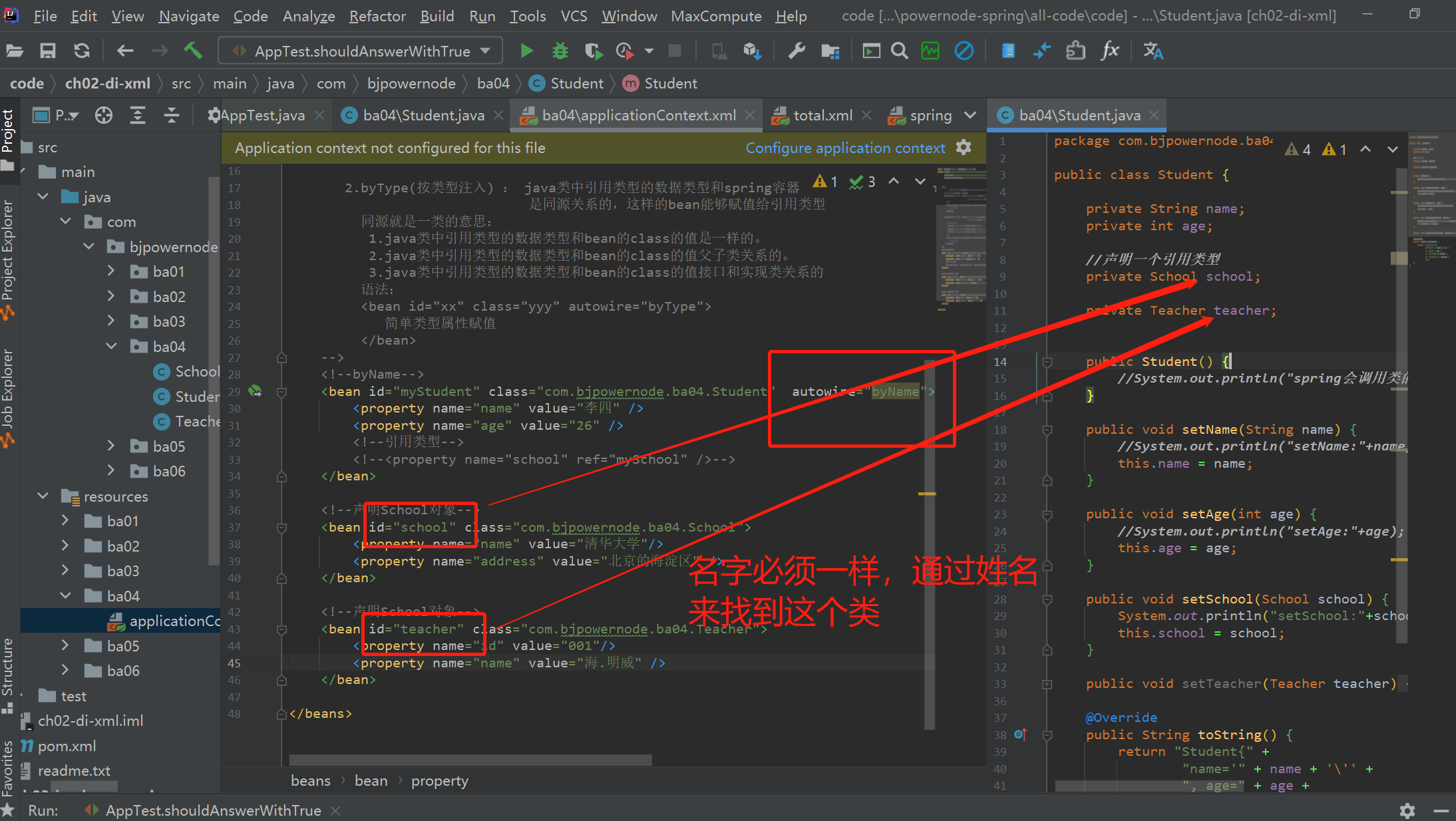Run the AppTest.shouldAnswerWithTrue configuration
Viewport: 1456px width, 821px height.
click(x=526, y=51)
